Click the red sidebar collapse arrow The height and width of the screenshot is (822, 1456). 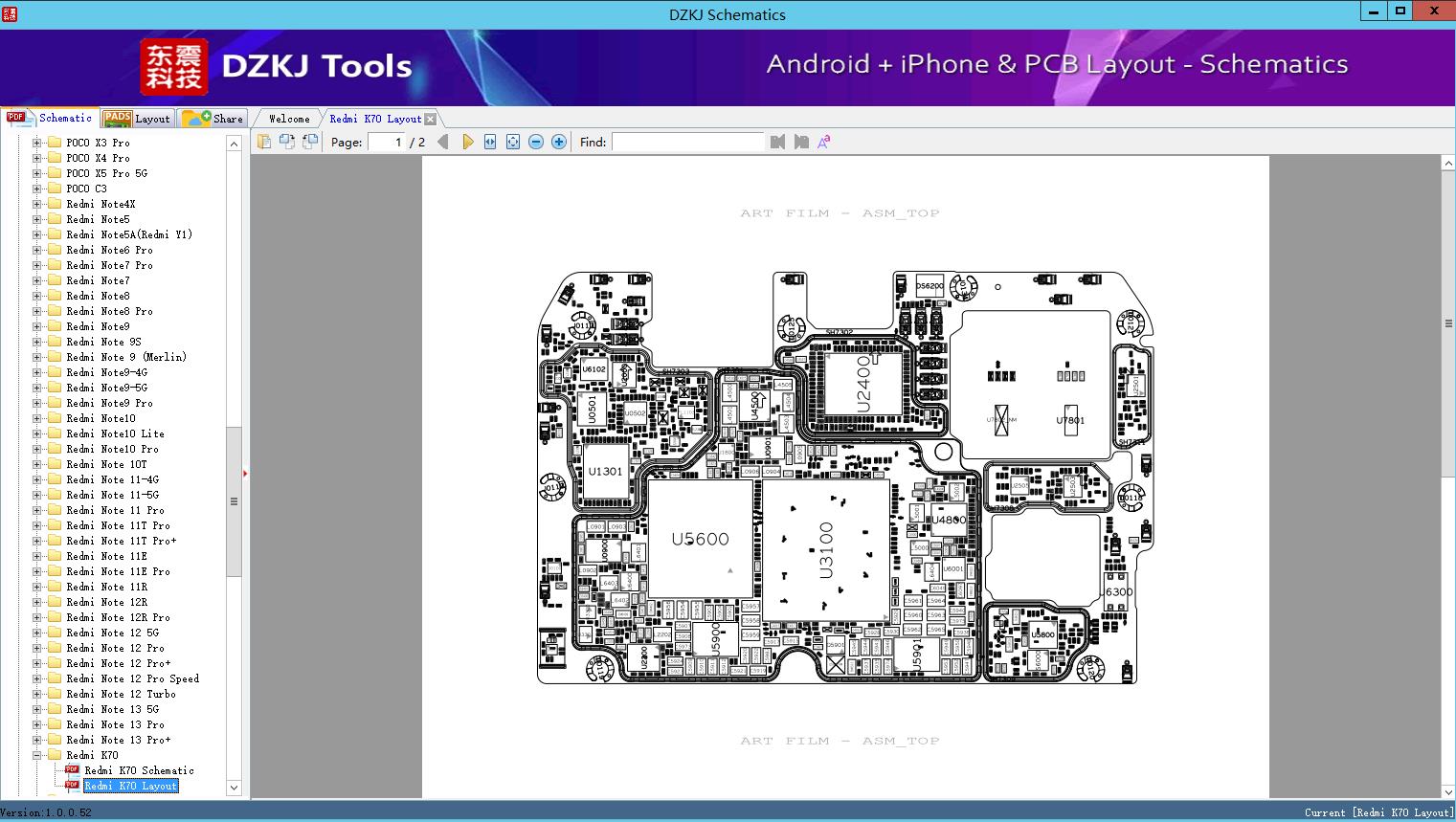coord(246,474)
